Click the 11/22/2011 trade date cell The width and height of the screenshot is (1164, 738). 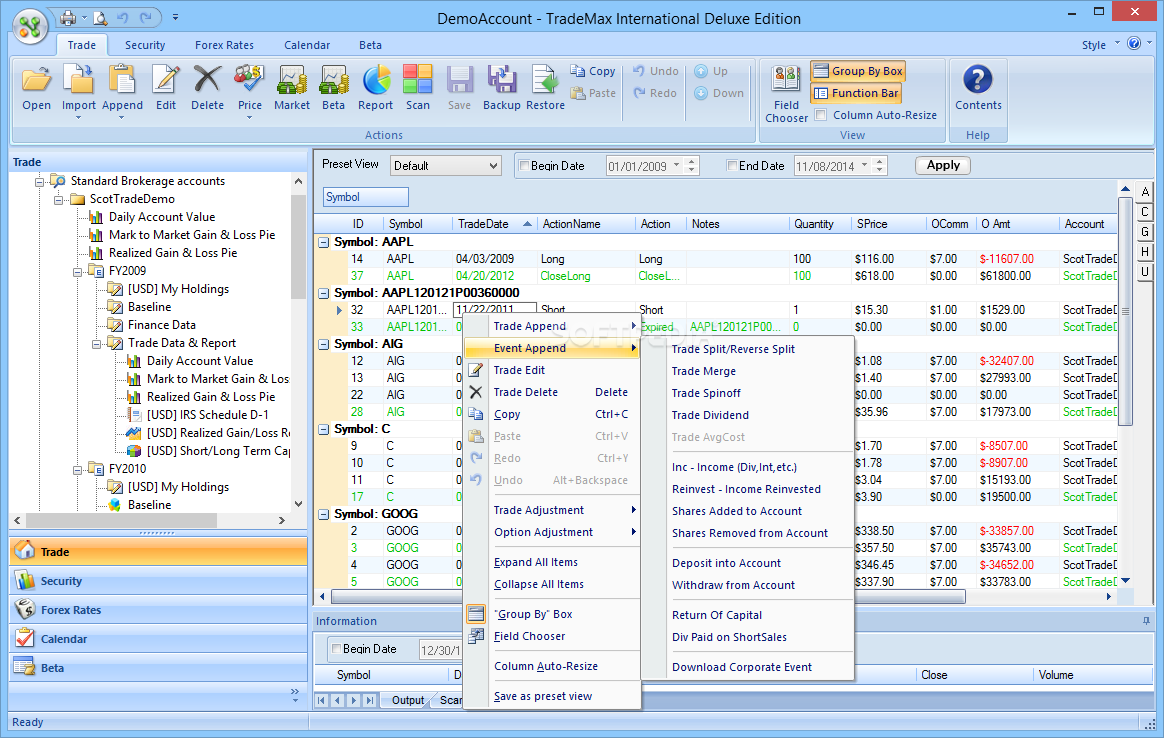pyautogui.click(x=494, y=310)
